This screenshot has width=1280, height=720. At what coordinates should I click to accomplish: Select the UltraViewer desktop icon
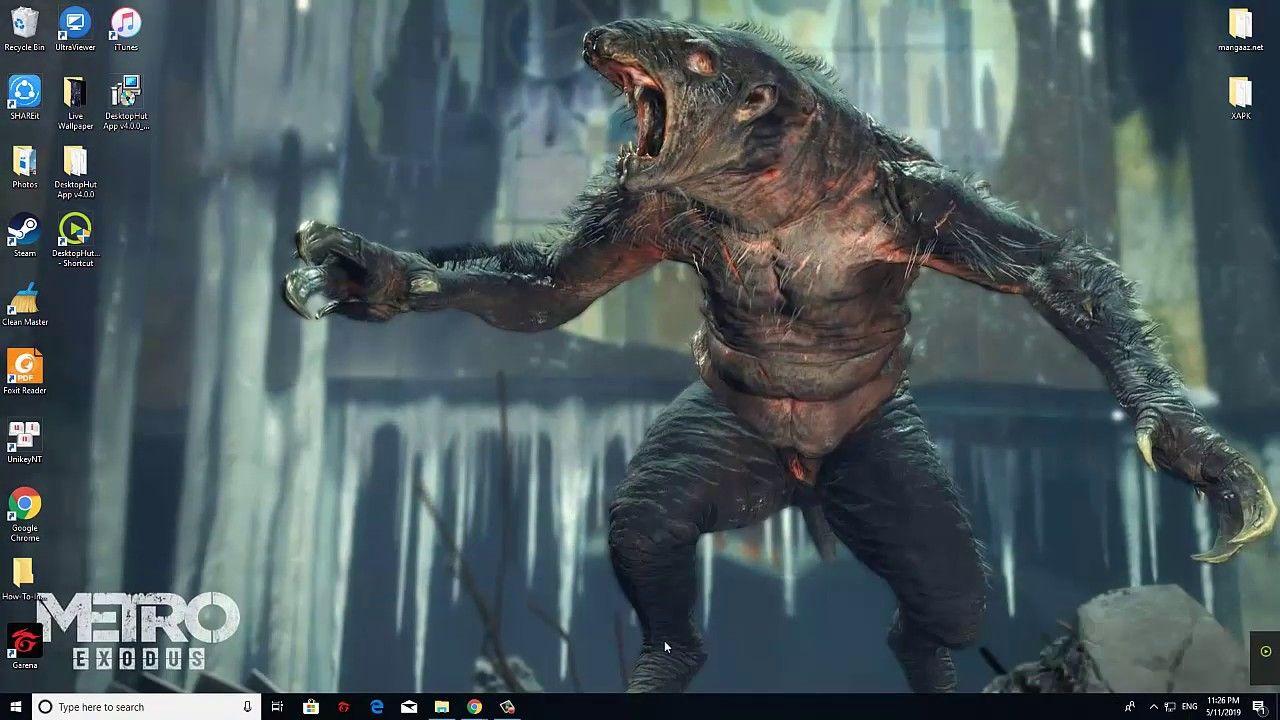click(75, 25)
